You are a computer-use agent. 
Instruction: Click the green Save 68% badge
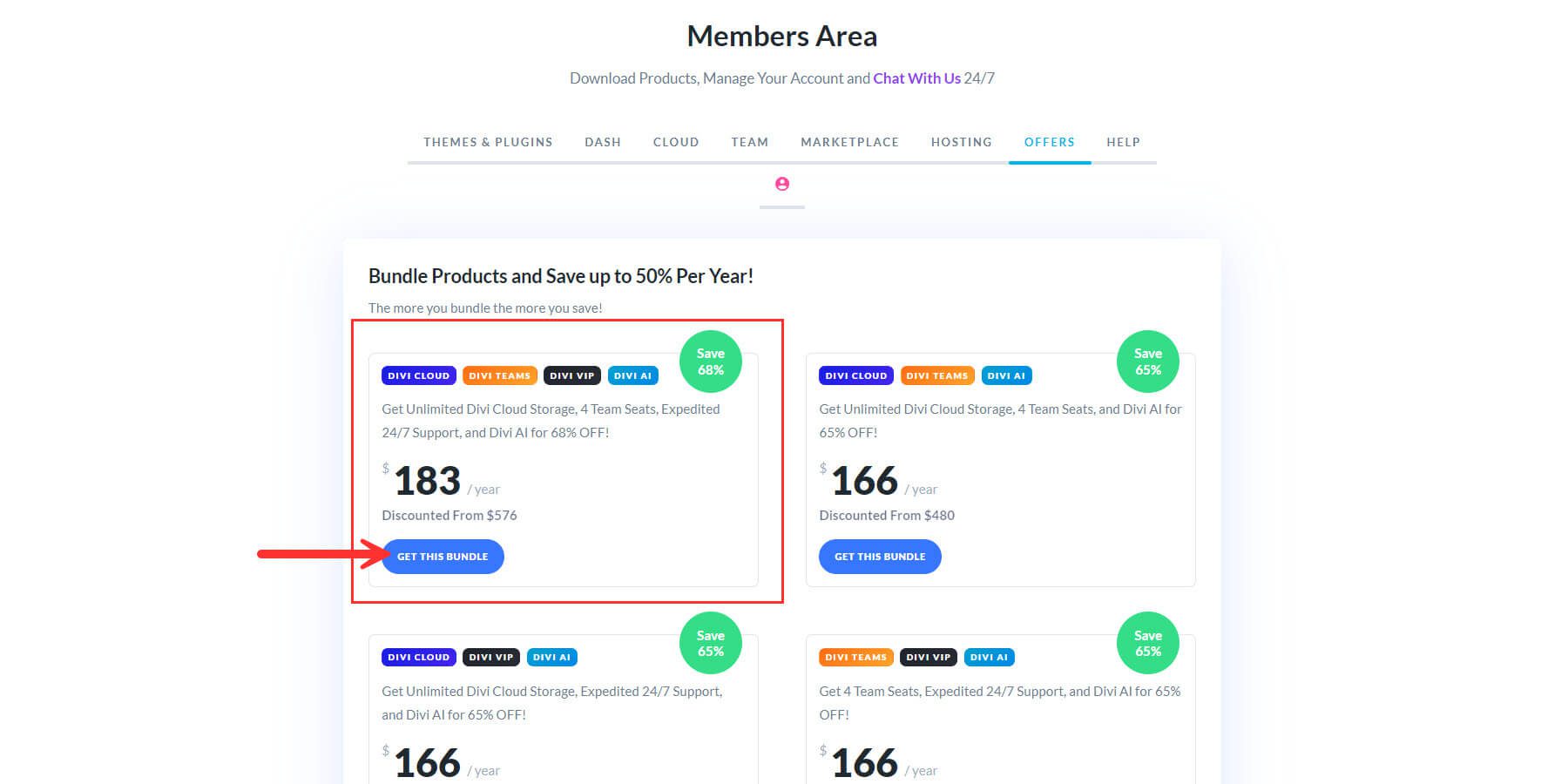tap(711, 362)
